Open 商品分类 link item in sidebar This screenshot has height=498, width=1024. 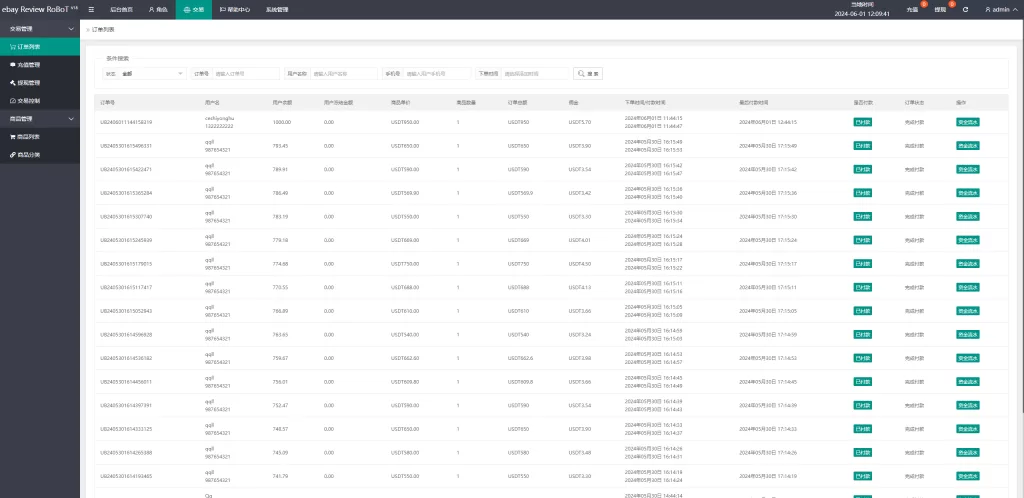click(x=28, y=154)
